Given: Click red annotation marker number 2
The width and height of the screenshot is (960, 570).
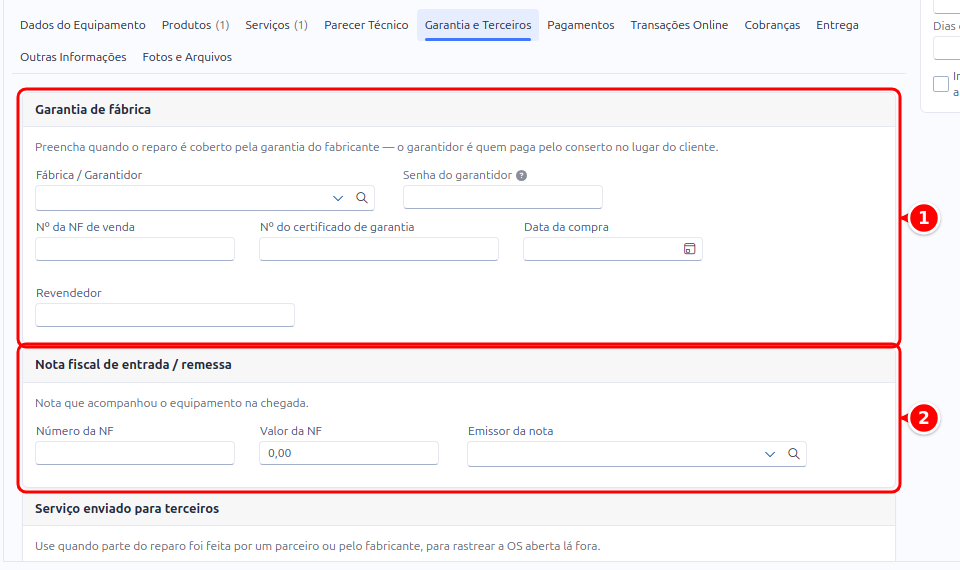Looking at the screenshot, I should (923, 418).
